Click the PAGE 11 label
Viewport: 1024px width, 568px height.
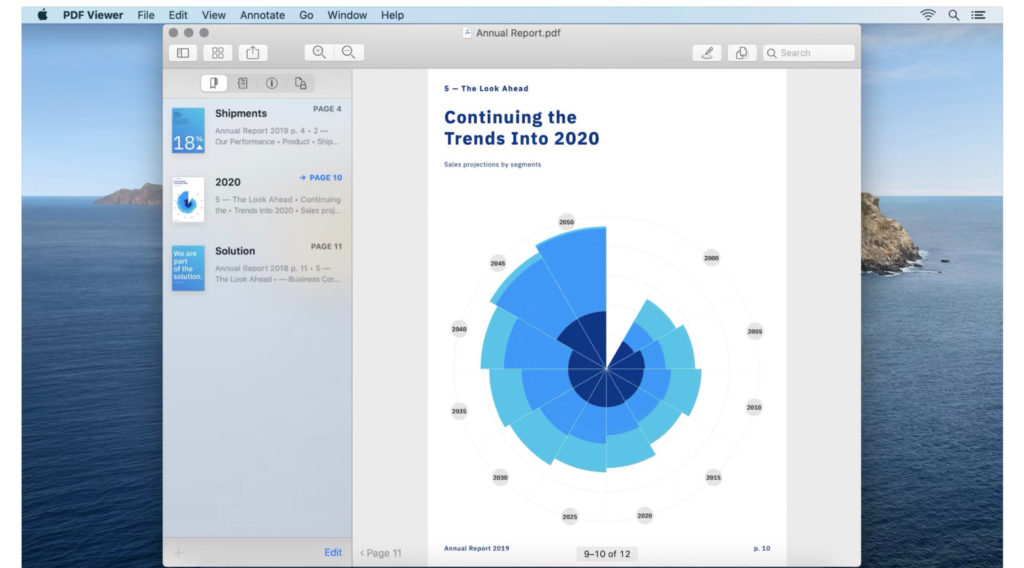(x=326, y=247)
